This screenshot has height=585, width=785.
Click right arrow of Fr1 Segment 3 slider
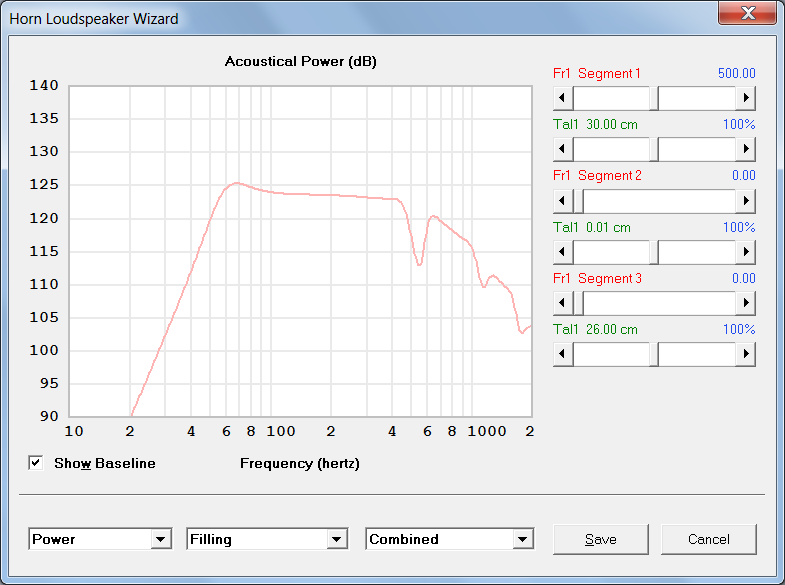[x=745, y=303]
